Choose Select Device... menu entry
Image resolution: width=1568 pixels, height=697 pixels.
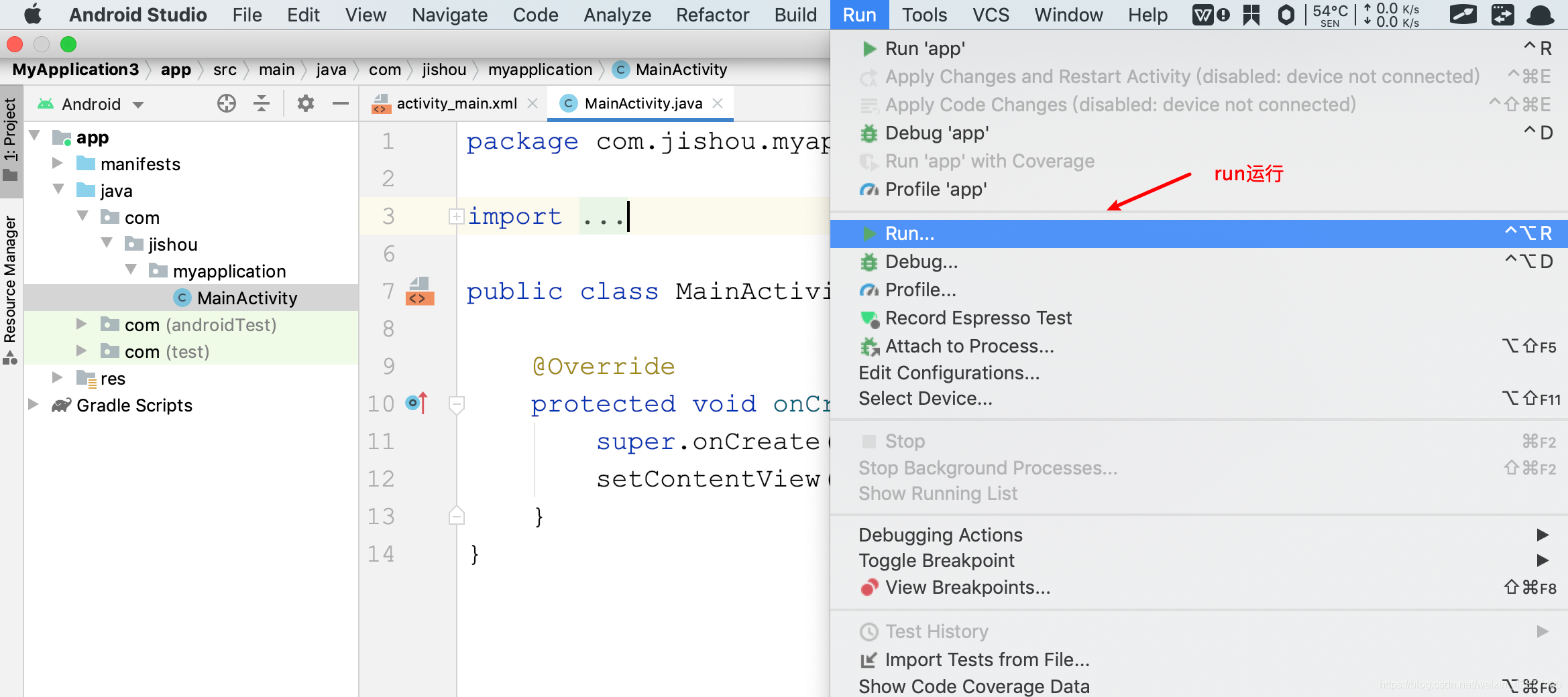(1199, 399)
